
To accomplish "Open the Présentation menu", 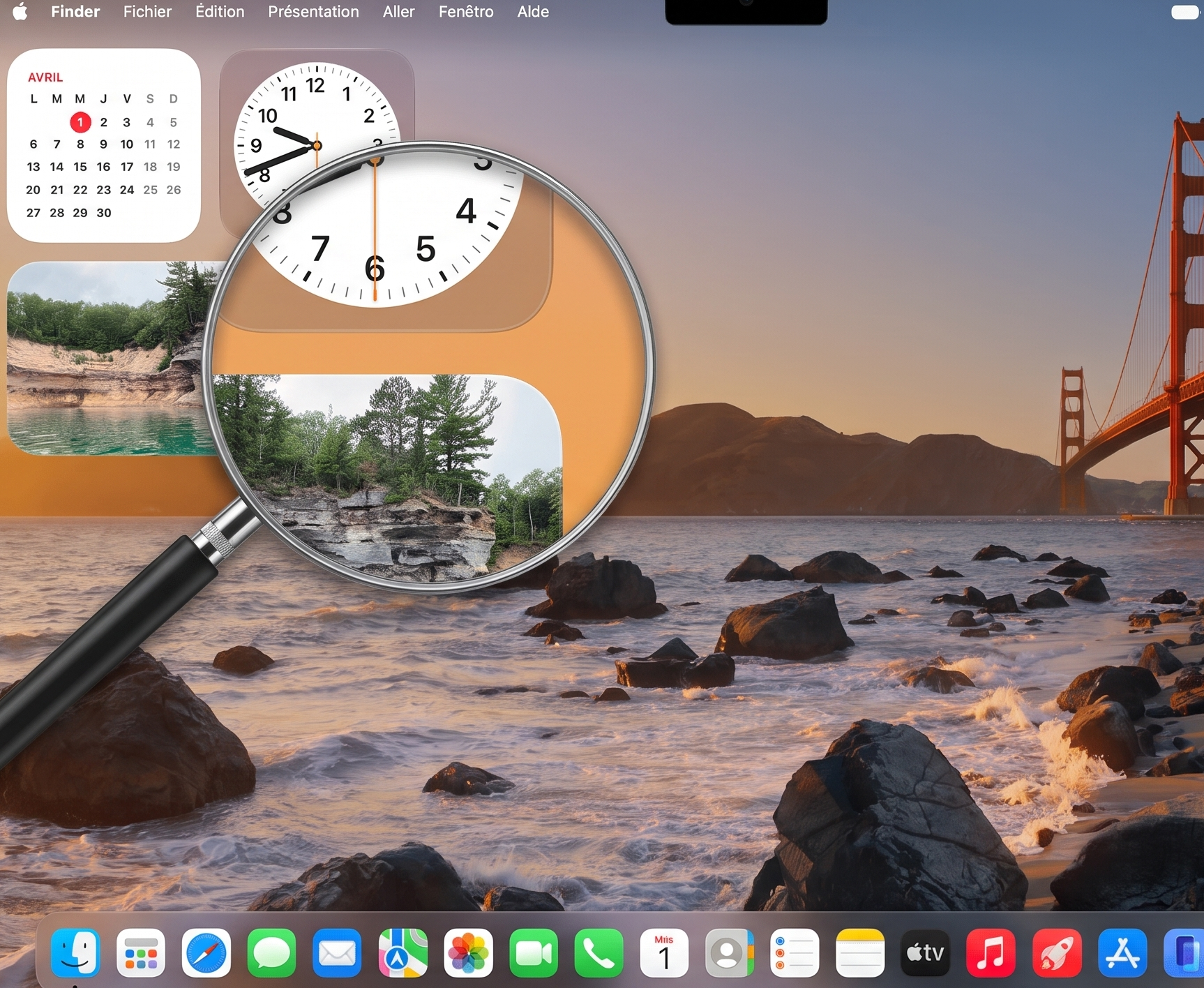I will pos(313,12).
